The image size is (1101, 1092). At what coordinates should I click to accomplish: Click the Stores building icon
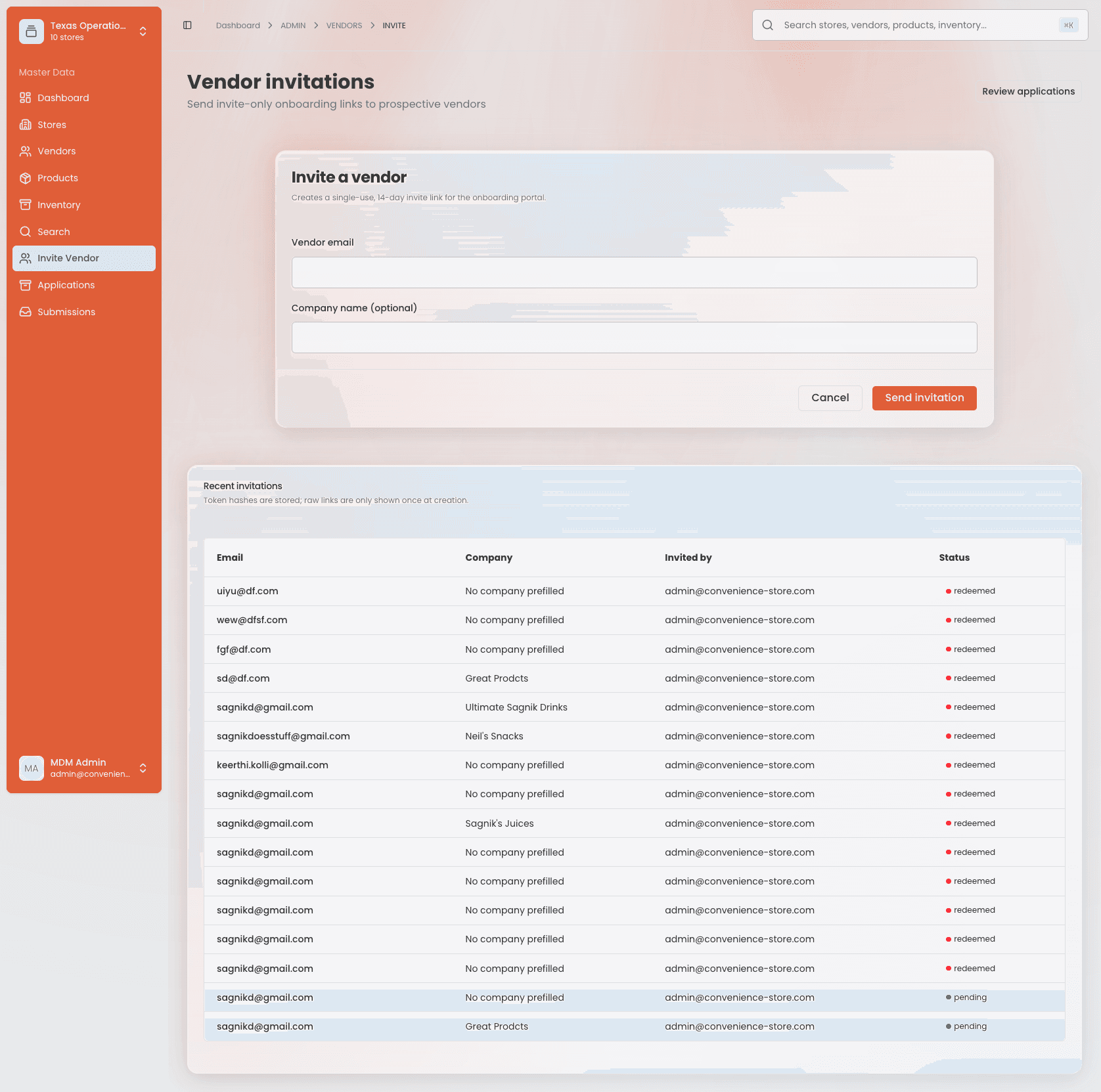coord(26,125)
